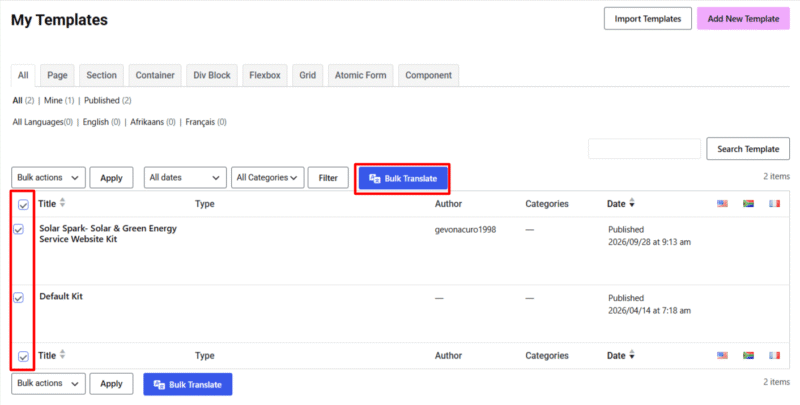Click the author gevonacuro1998
Screen dimensions: 800x405
tap(465, 230)
